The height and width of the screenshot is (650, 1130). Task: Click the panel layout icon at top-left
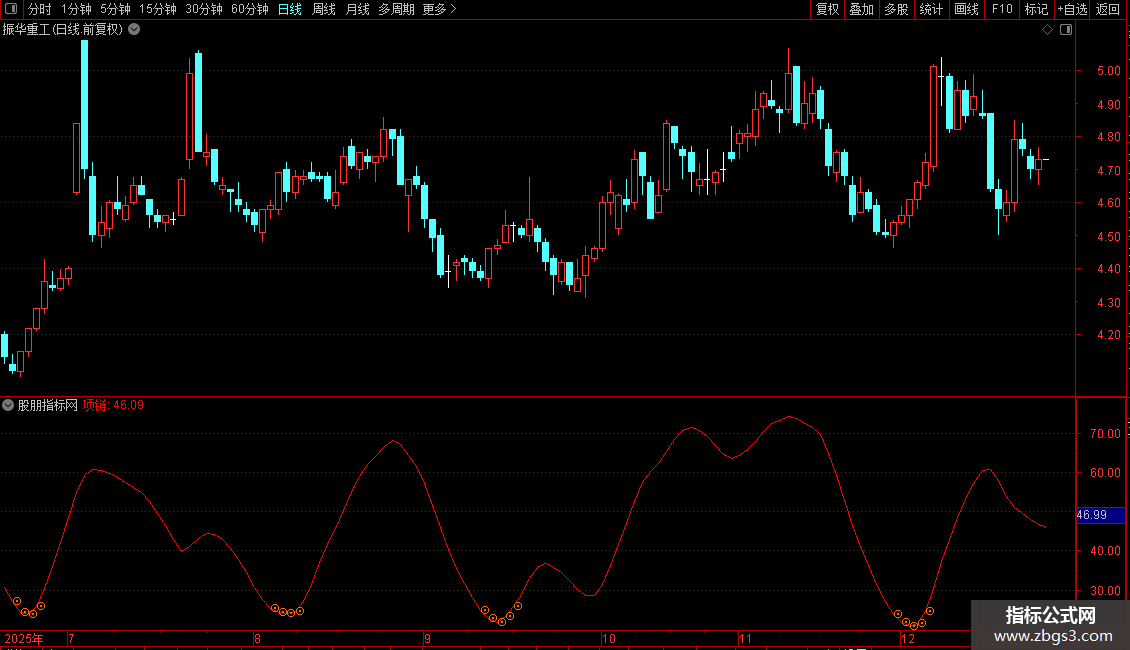click(x=11, y=9)
